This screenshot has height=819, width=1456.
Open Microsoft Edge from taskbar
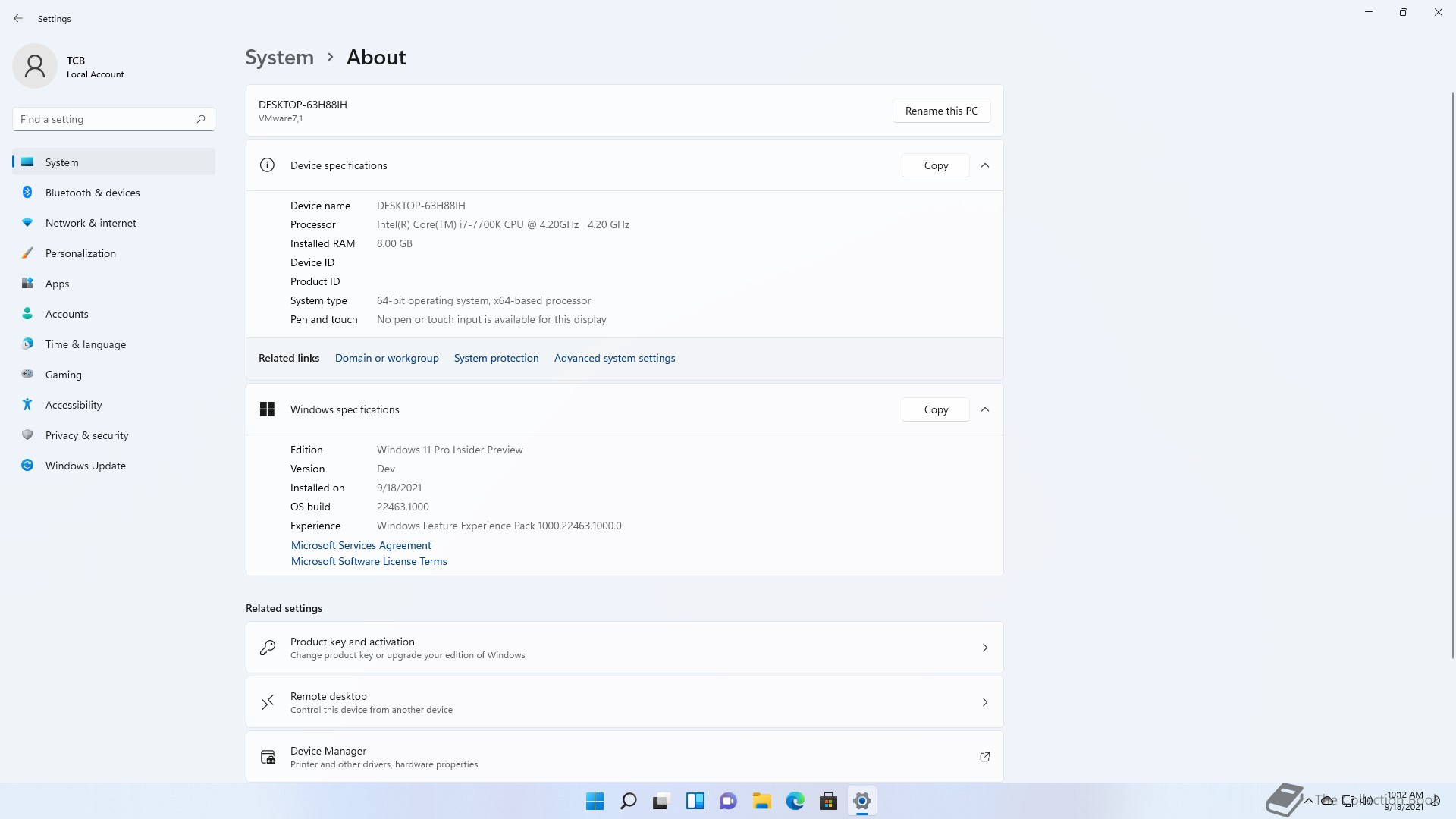[x=795, y=801]
